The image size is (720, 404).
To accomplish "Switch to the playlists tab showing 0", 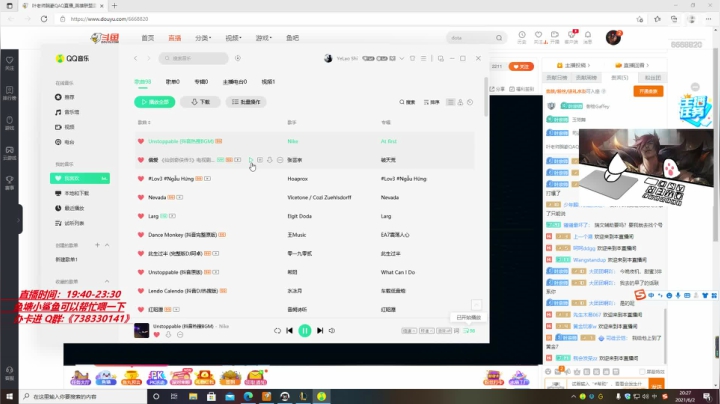I will point(173,82).
